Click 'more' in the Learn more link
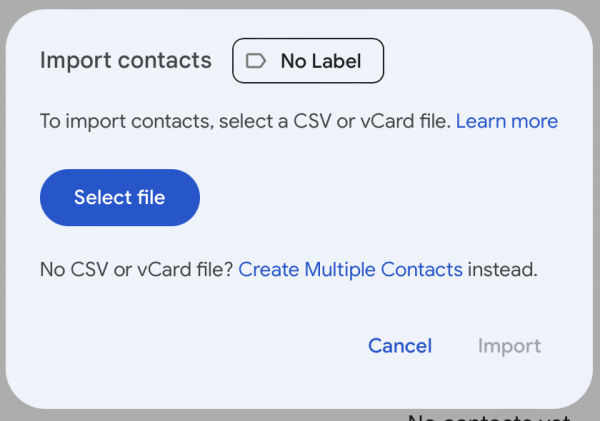Screen dimensions: 600x421 point(535,122)
